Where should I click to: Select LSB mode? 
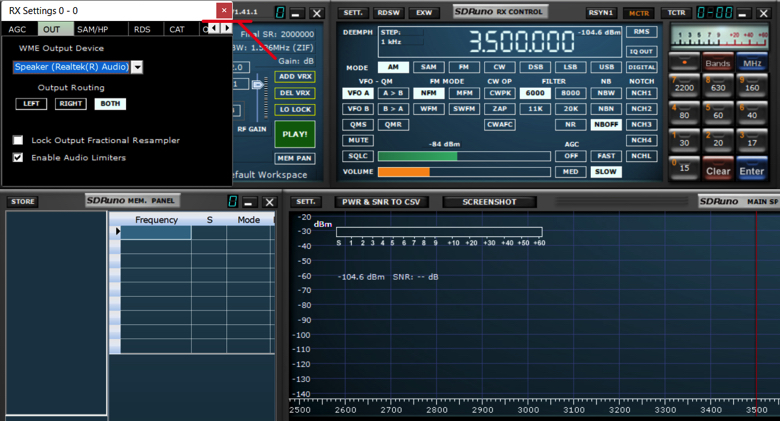coord(570,67)
